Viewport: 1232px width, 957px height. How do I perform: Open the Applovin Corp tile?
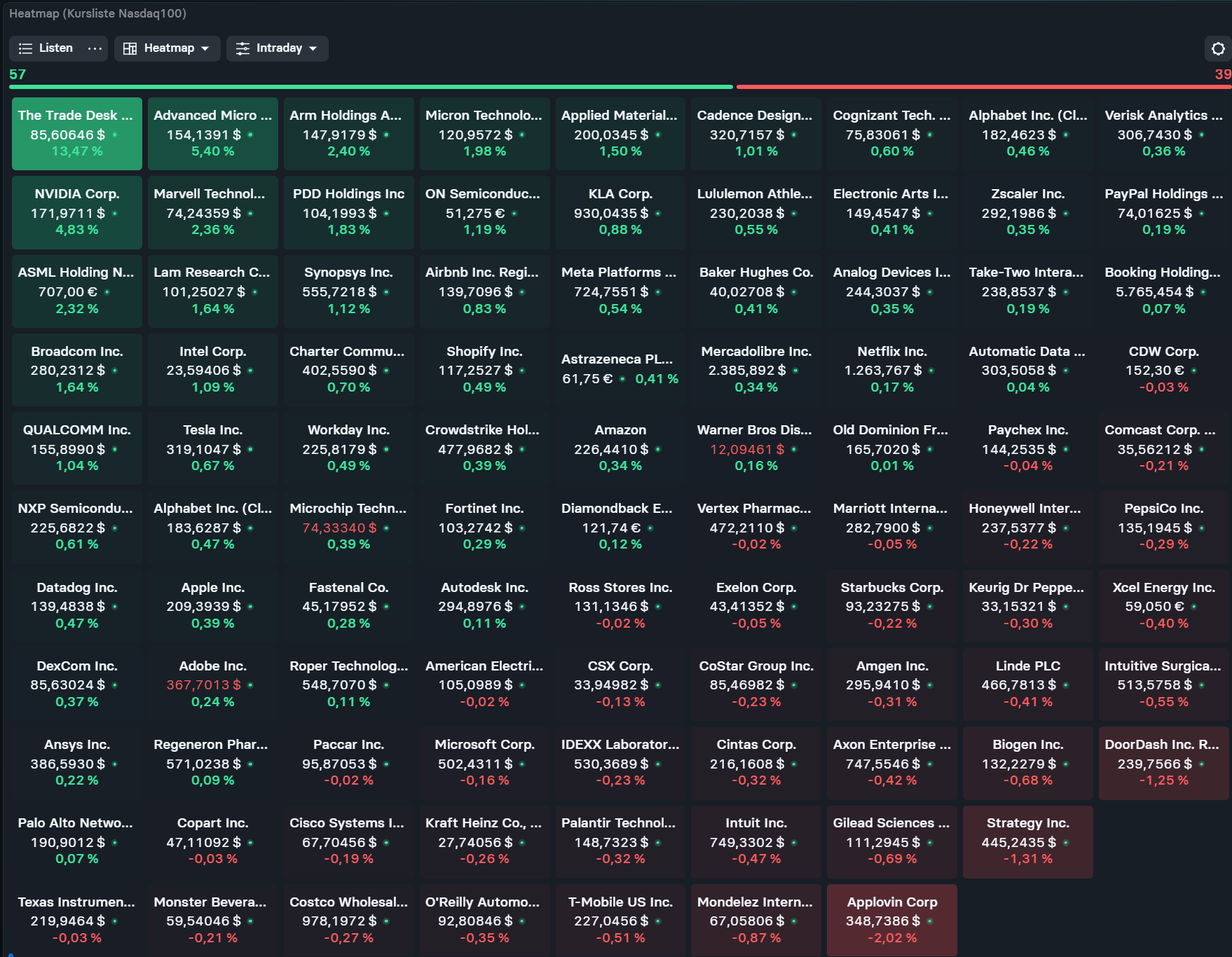[892, 920]
